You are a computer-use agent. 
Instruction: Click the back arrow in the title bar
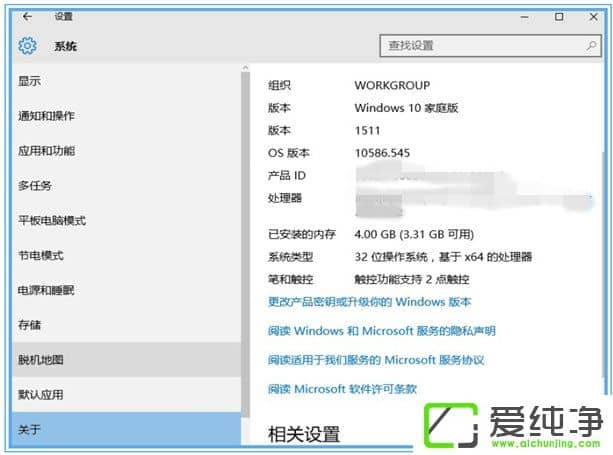27,17
